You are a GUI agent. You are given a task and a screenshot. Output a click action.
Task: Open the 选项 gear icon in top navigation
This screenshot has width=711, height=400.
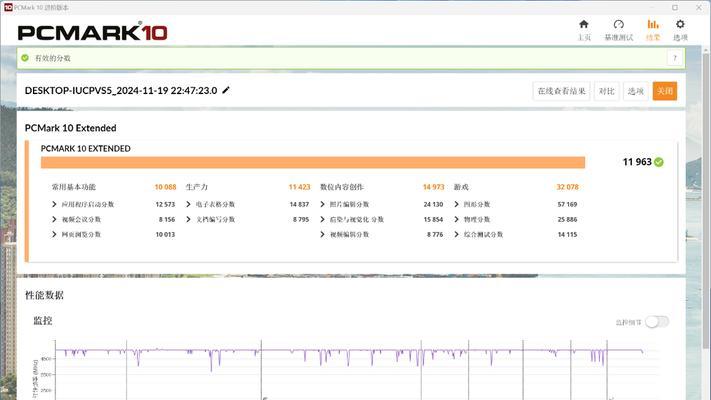680,24
